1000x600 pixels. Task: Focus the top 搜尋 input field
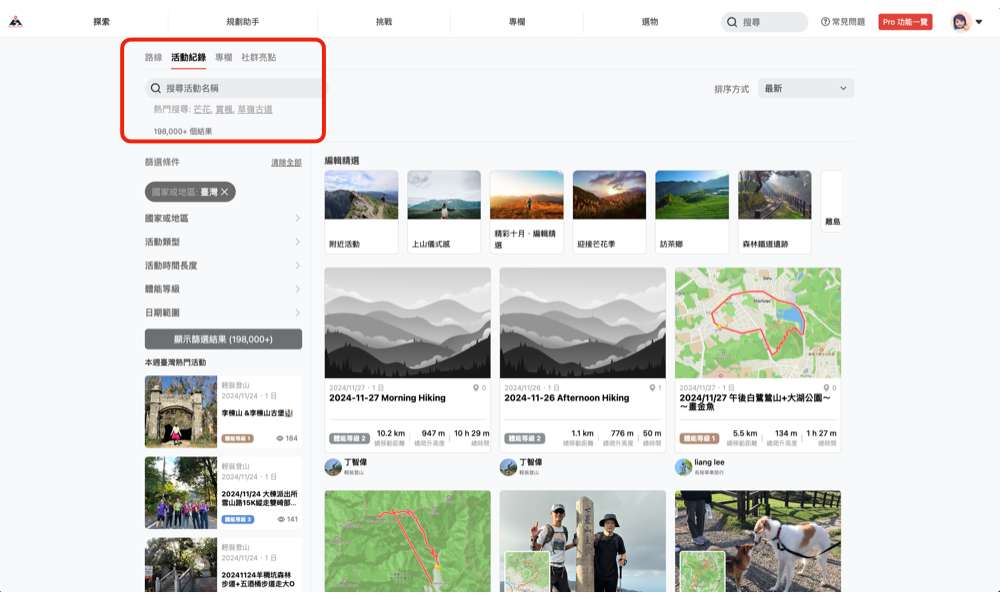tap(765, 22)
